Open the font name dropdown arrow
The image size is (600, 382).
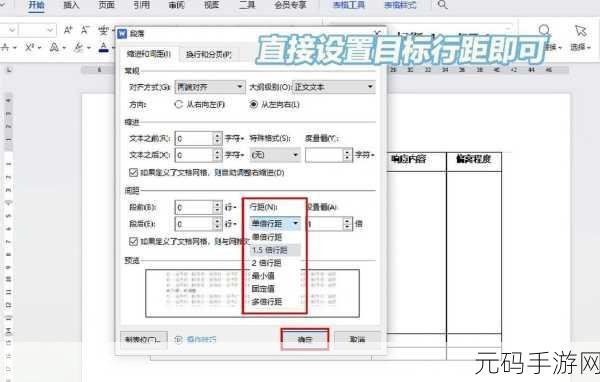(x=12, y=29)
